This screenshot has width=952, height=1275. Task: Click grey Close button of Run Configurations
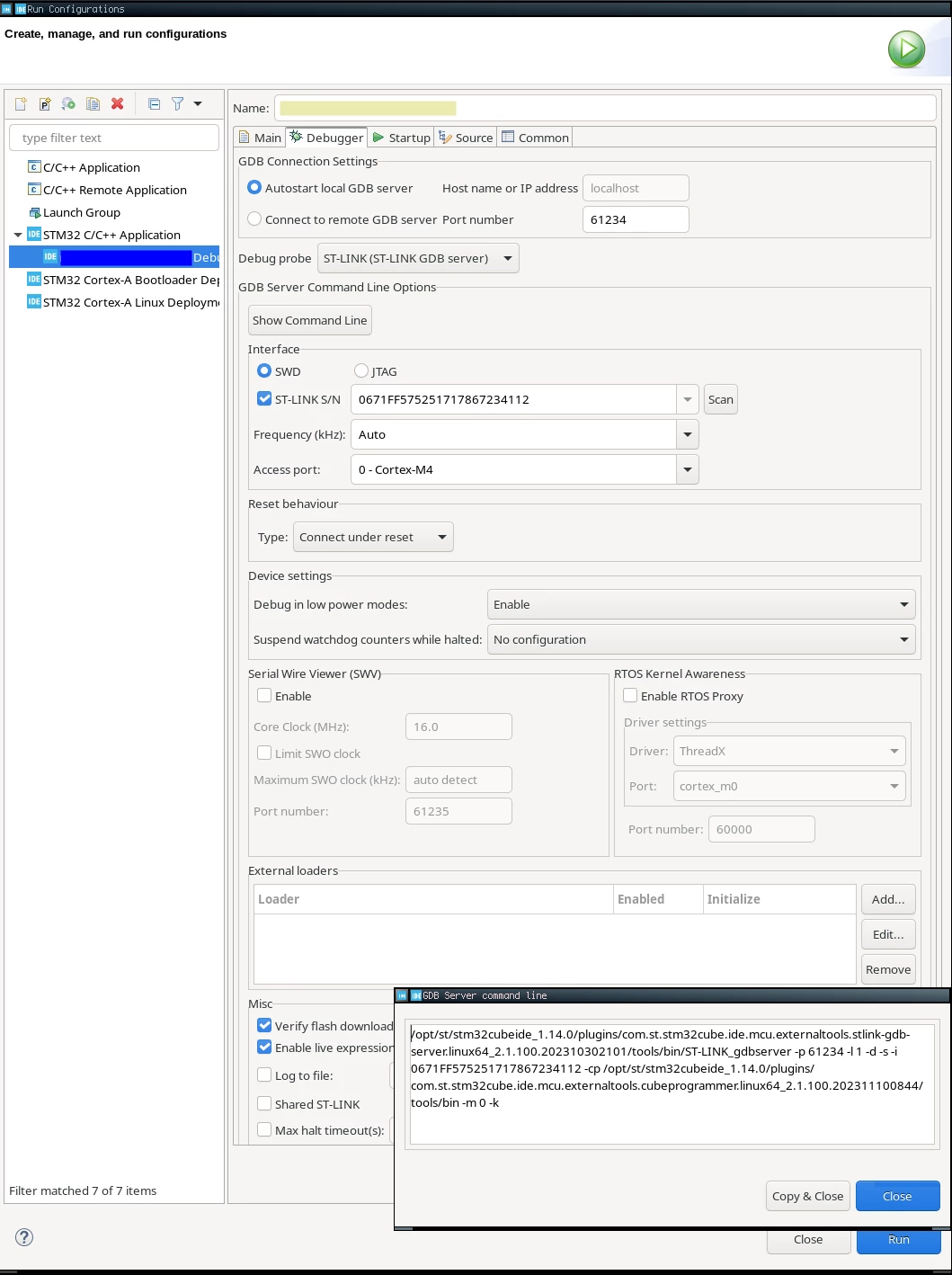click(x=808, y=1240)
